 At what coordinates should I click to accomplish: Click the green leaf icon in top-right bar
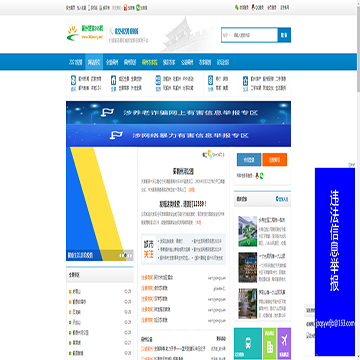(237, 7)
